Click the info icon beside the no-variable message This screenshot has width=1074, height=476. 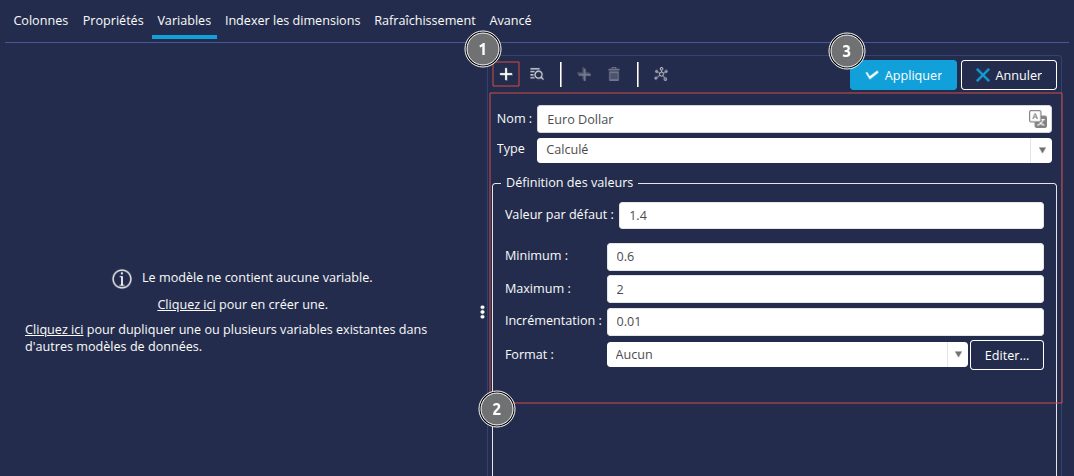(121, 278)
